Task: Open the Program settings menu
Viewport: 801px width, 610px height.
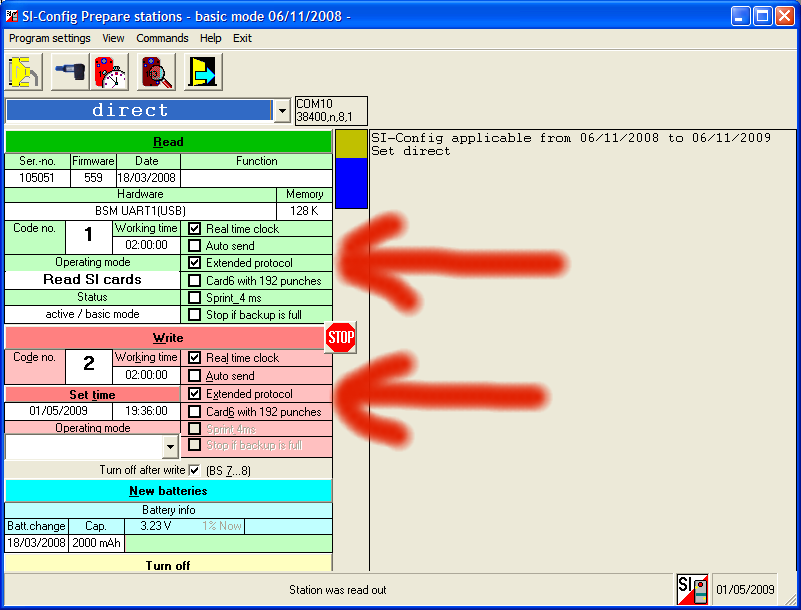Action: coord(50,38)
